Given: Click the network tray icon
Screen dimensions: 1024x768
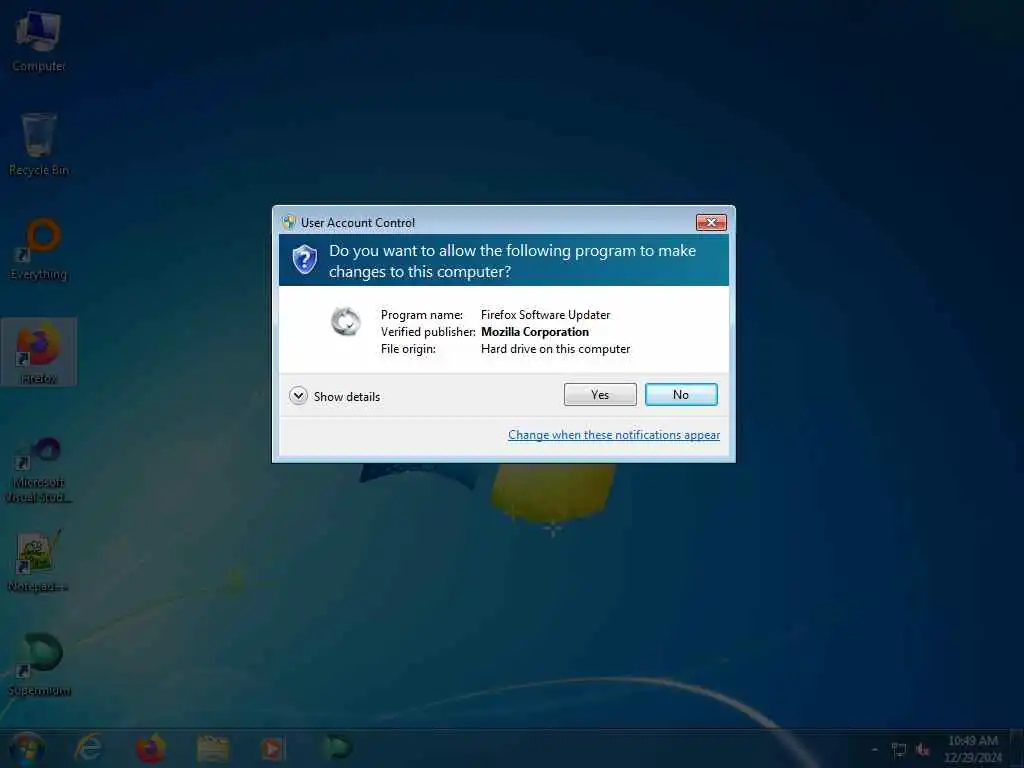Looking at the screenshot, I should pos(899,750).
